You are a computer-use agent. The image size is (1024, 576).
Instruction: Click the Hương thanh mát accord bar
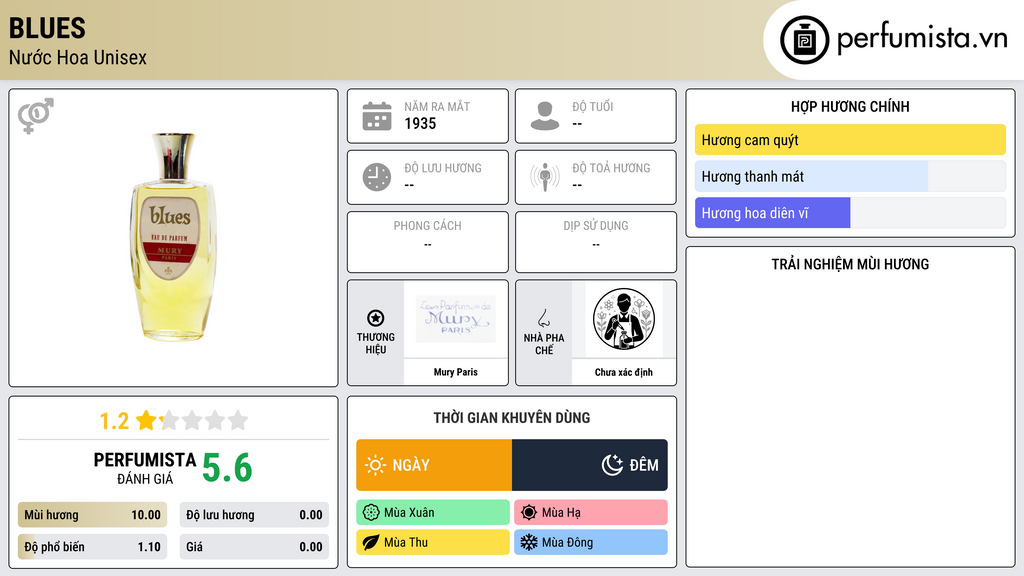coord(850,176)
